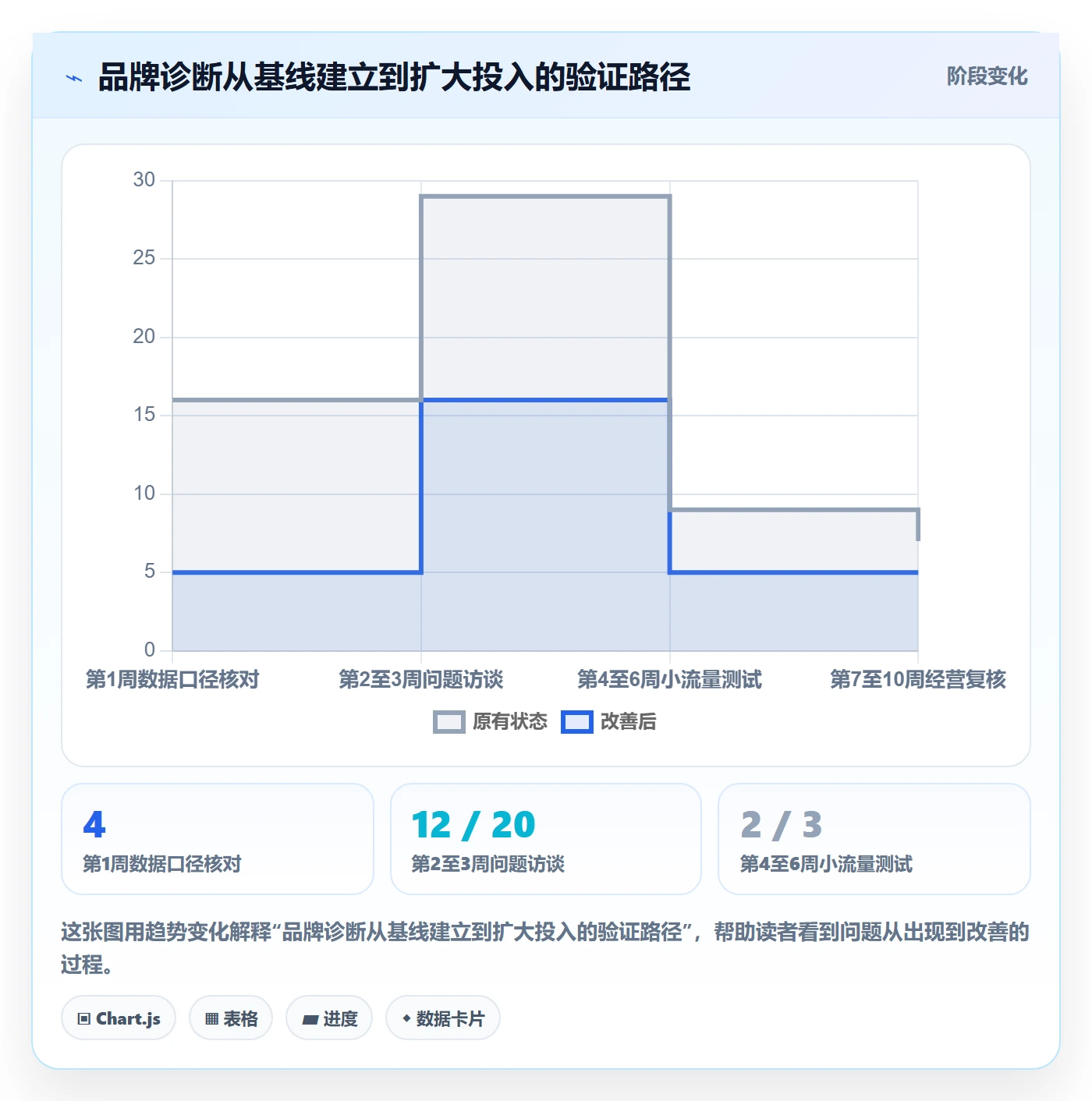Click the card caption 第1周数据口径核对

tap(162, 864)
